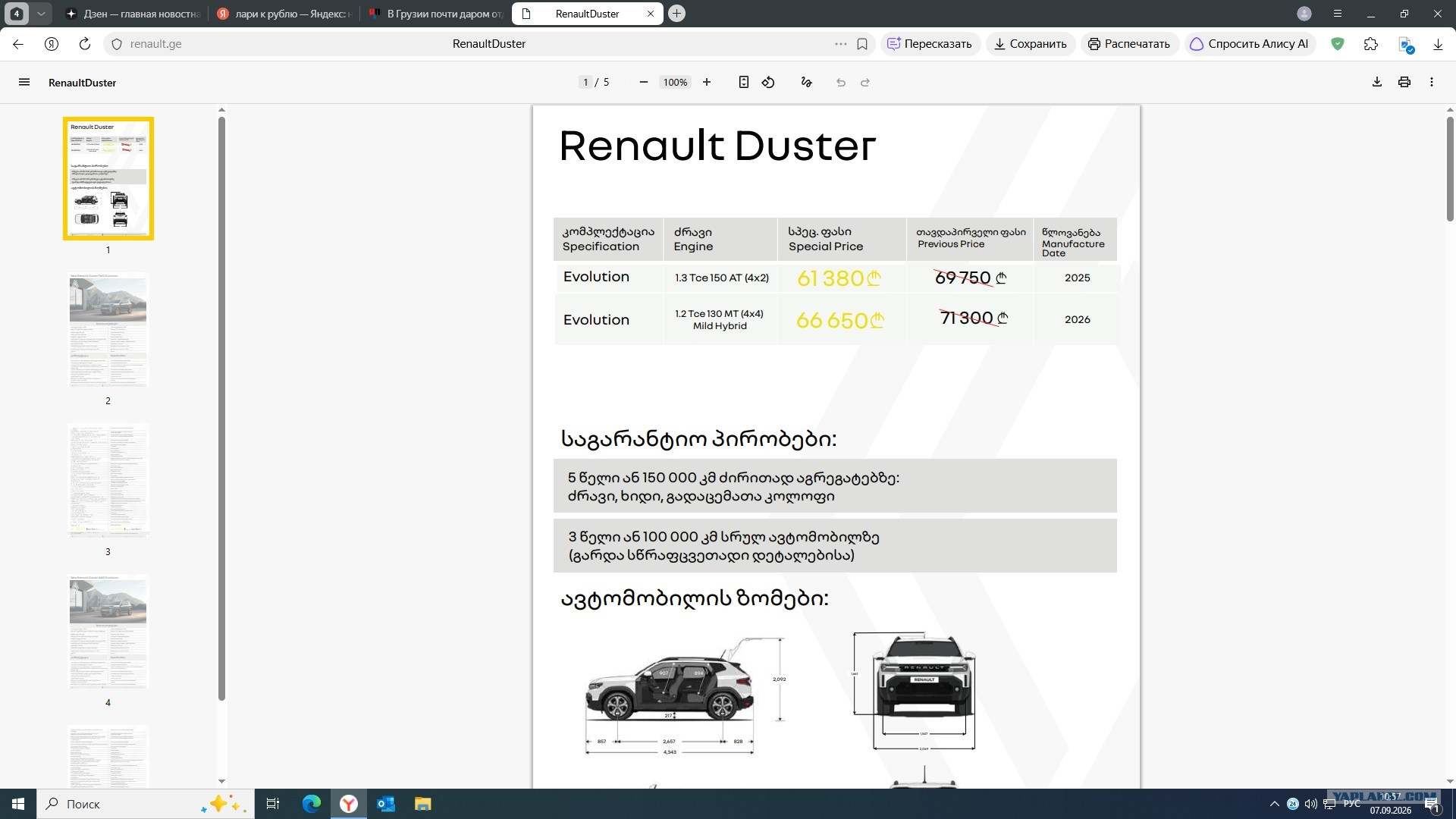Zoom out with the minus icon
Image resolution: width=1456 pixels, height=819 pixels.
[644, 82]
